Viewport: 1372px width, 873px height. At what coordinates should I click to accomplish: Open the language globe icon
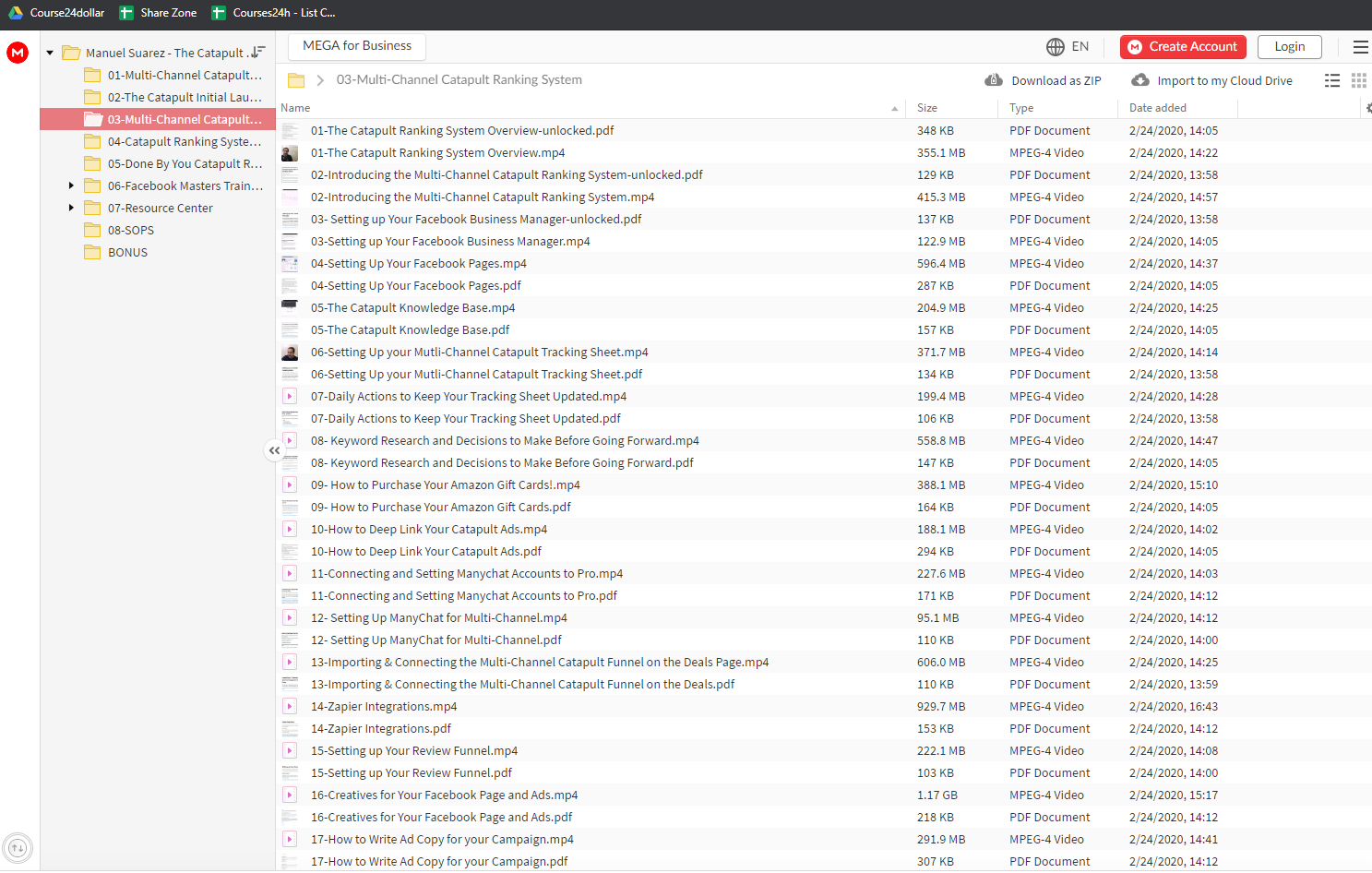tap(1056, 46)
